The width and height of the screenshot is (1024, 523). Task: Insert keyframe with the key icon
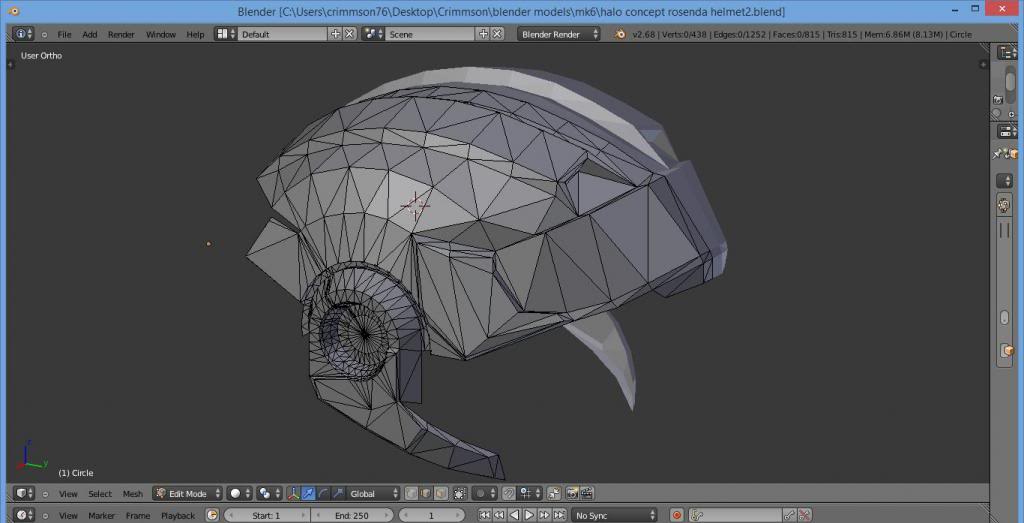[x=790, y=515]
